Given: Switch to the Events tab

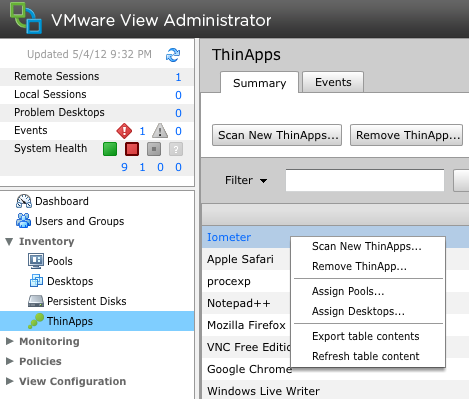Looking at the screenshot, I should pos(333,82).
